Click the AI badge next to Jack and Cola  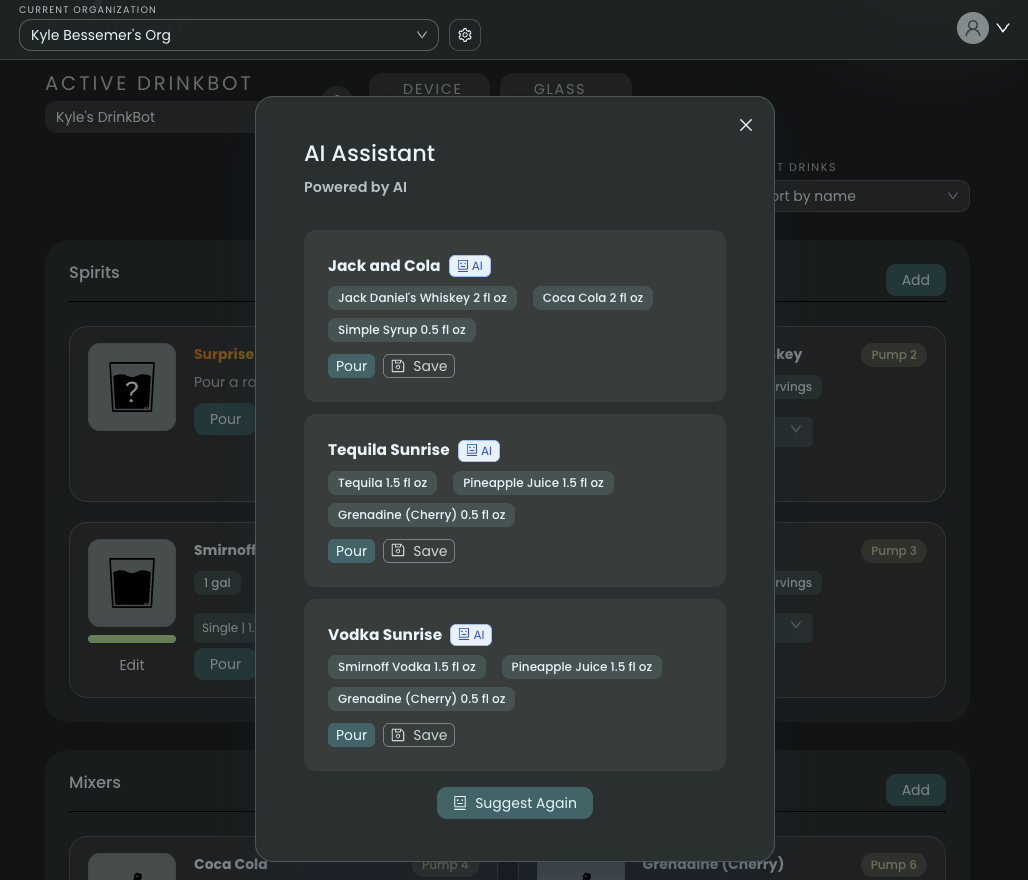tap(470, 265)
